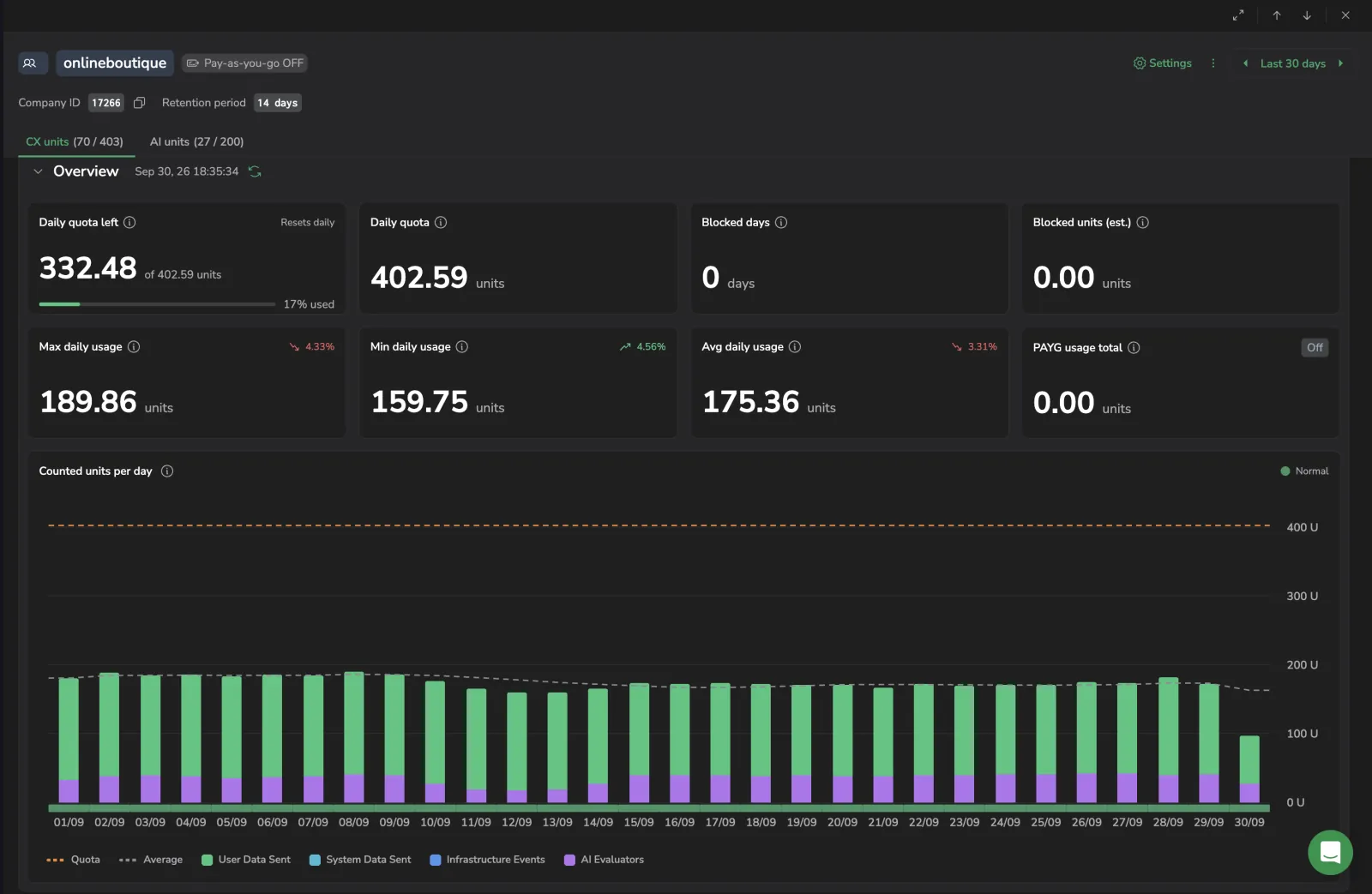
Task: Close the panel with X button
Action: [1345, 15]
